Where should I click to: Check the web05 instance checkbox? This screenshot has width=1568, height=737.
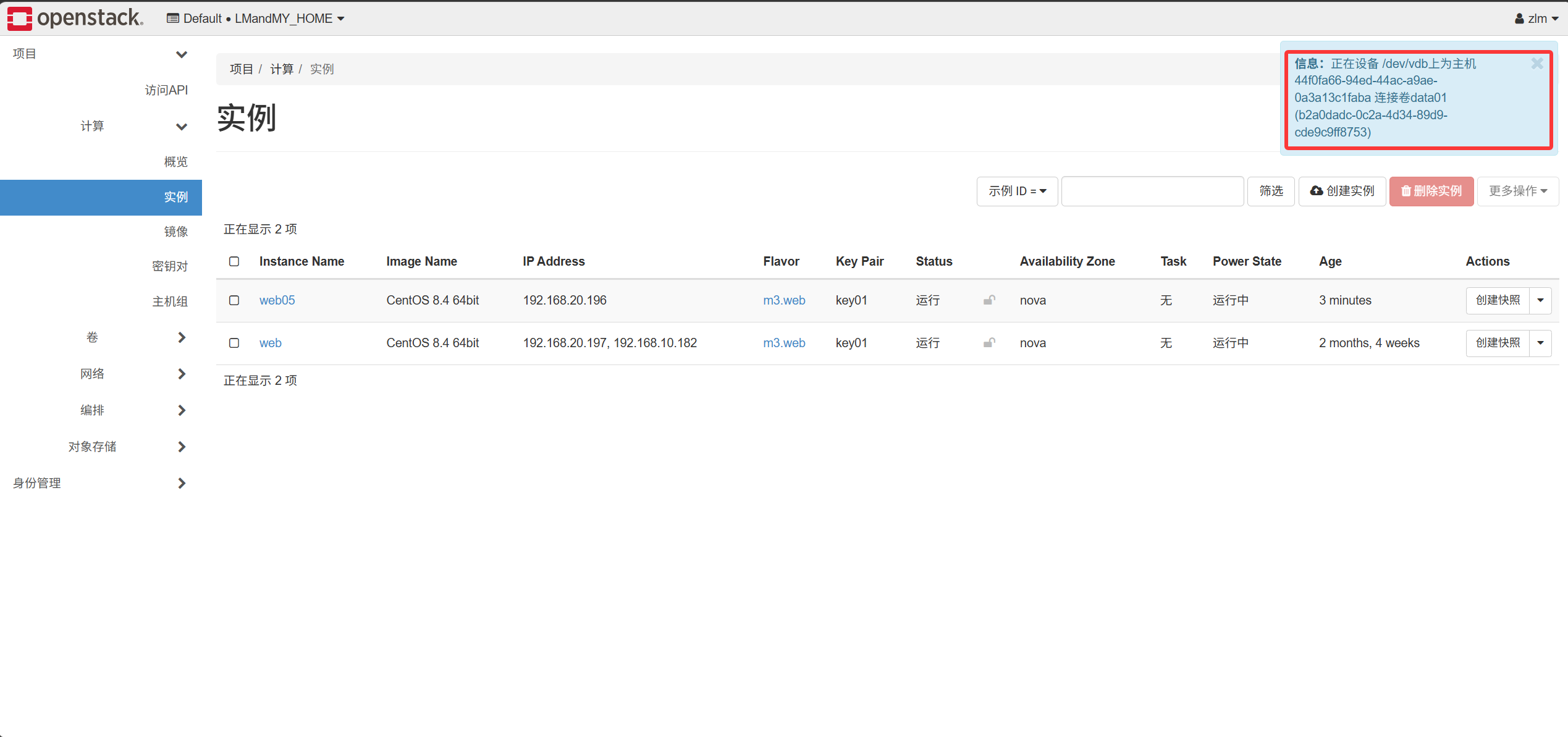click(234, 300)
